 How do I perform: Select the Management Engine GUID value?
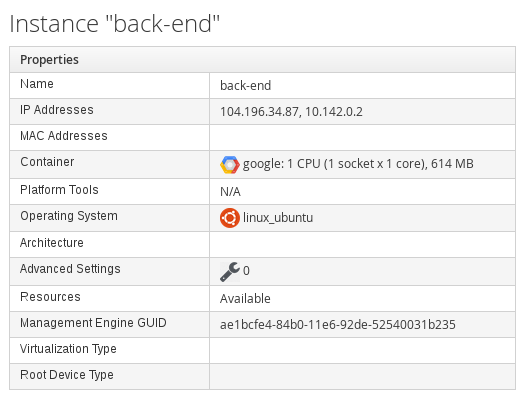point(338,325)
